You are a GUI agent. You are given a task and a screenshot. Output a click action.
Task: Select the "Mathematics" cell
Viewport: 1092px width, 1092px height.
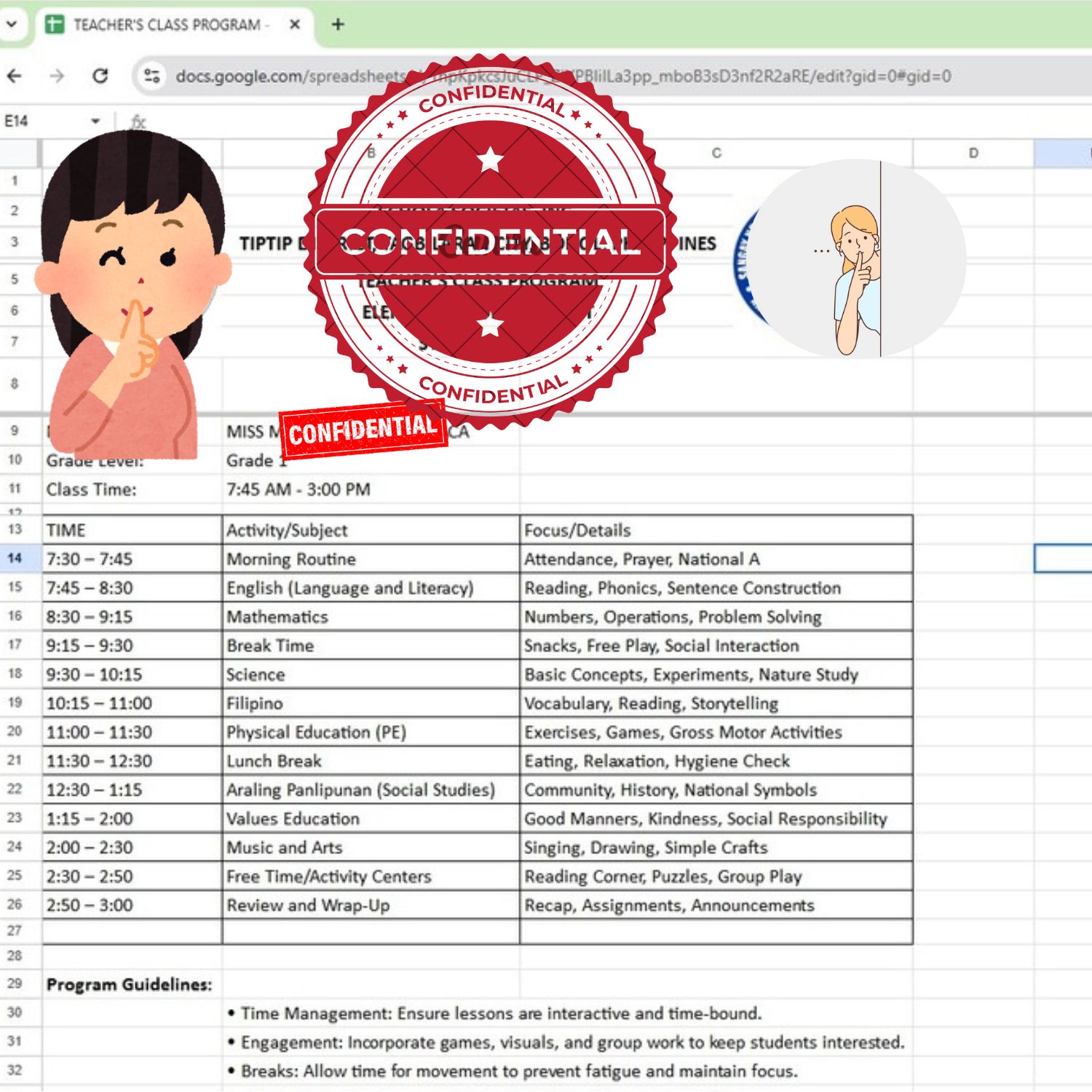click(371, 617)
